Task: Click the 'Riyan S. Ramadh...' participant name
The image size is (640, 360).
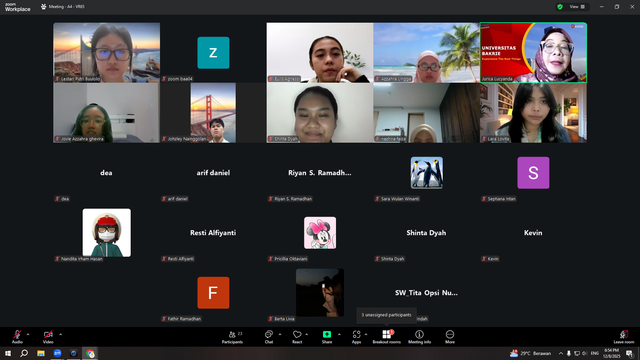Action: coord(320,173)
